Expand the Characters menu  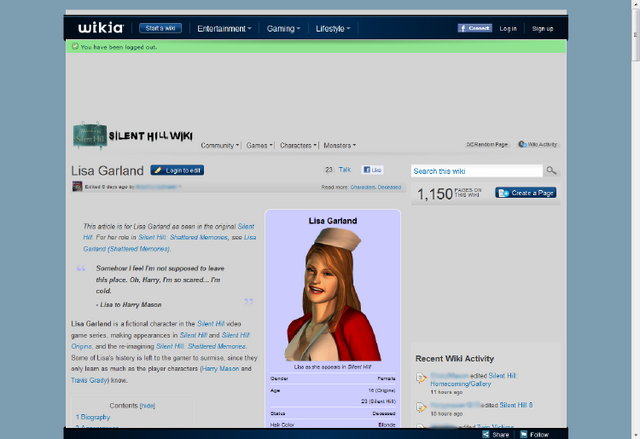pyautogui.click(x=298, y=145)
